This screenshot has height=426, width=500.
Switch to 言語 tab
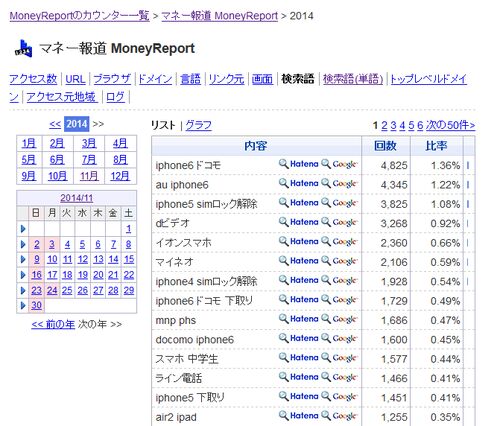[191, 79]
